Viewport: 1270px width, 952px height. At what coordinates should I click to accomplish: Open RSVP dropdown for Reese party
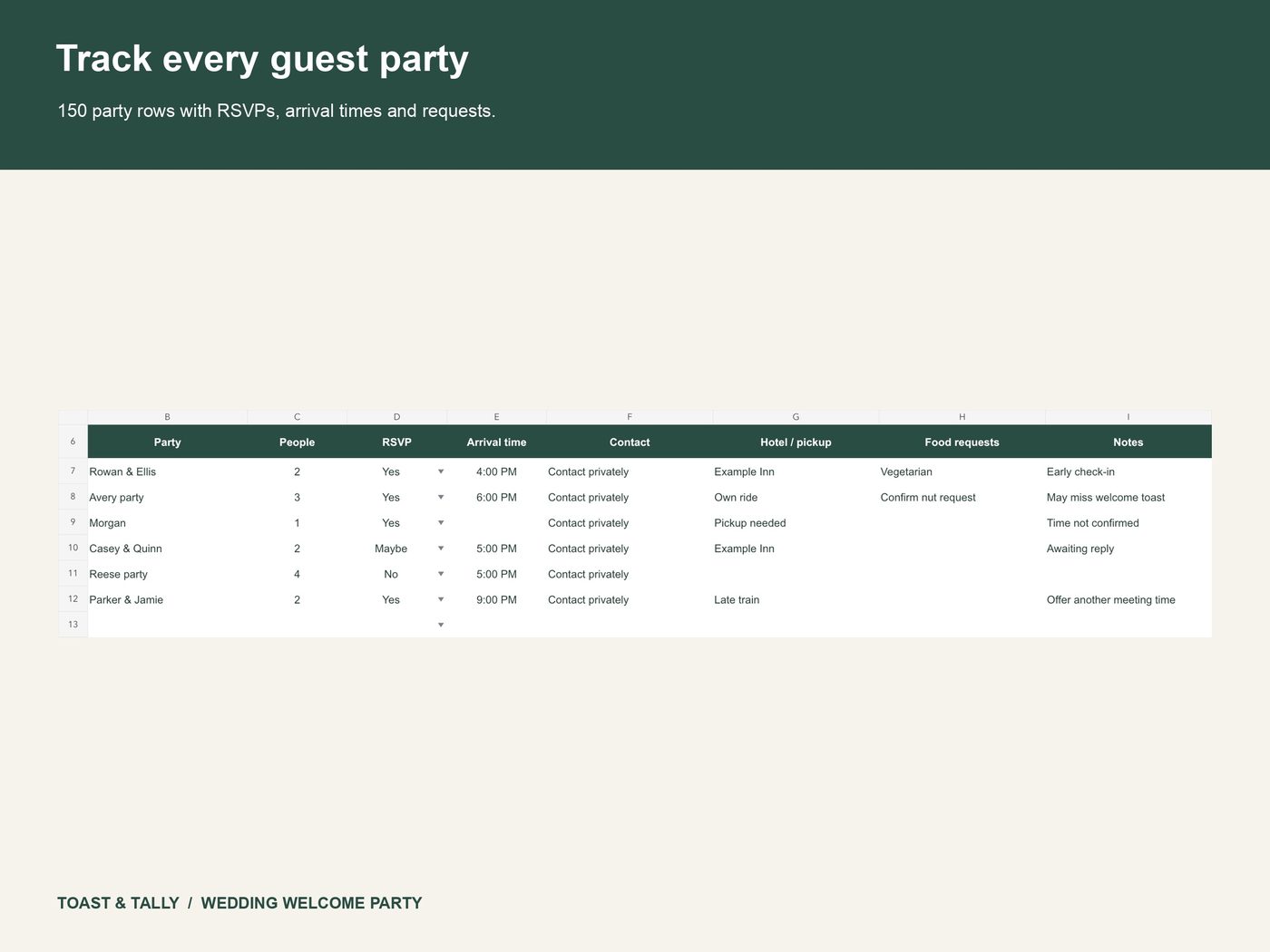[x=441, y=574]
